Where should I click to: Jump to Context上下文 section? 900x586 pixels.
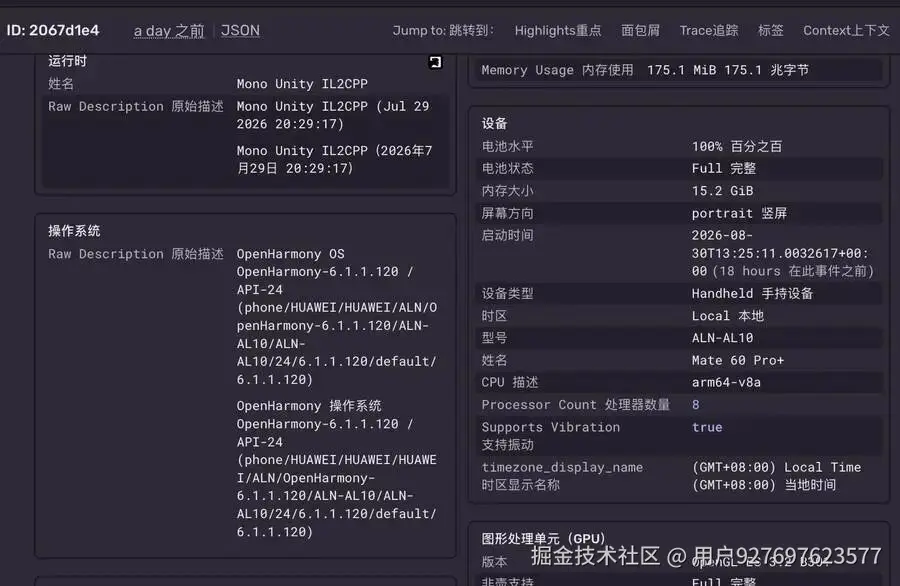coord(846,30)
